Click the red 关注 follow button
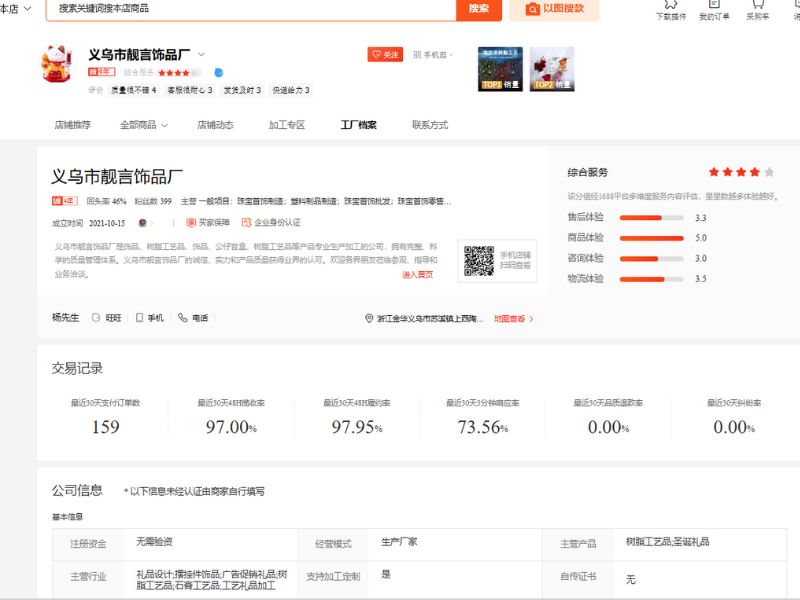800x600 pixels. [385, 54]
